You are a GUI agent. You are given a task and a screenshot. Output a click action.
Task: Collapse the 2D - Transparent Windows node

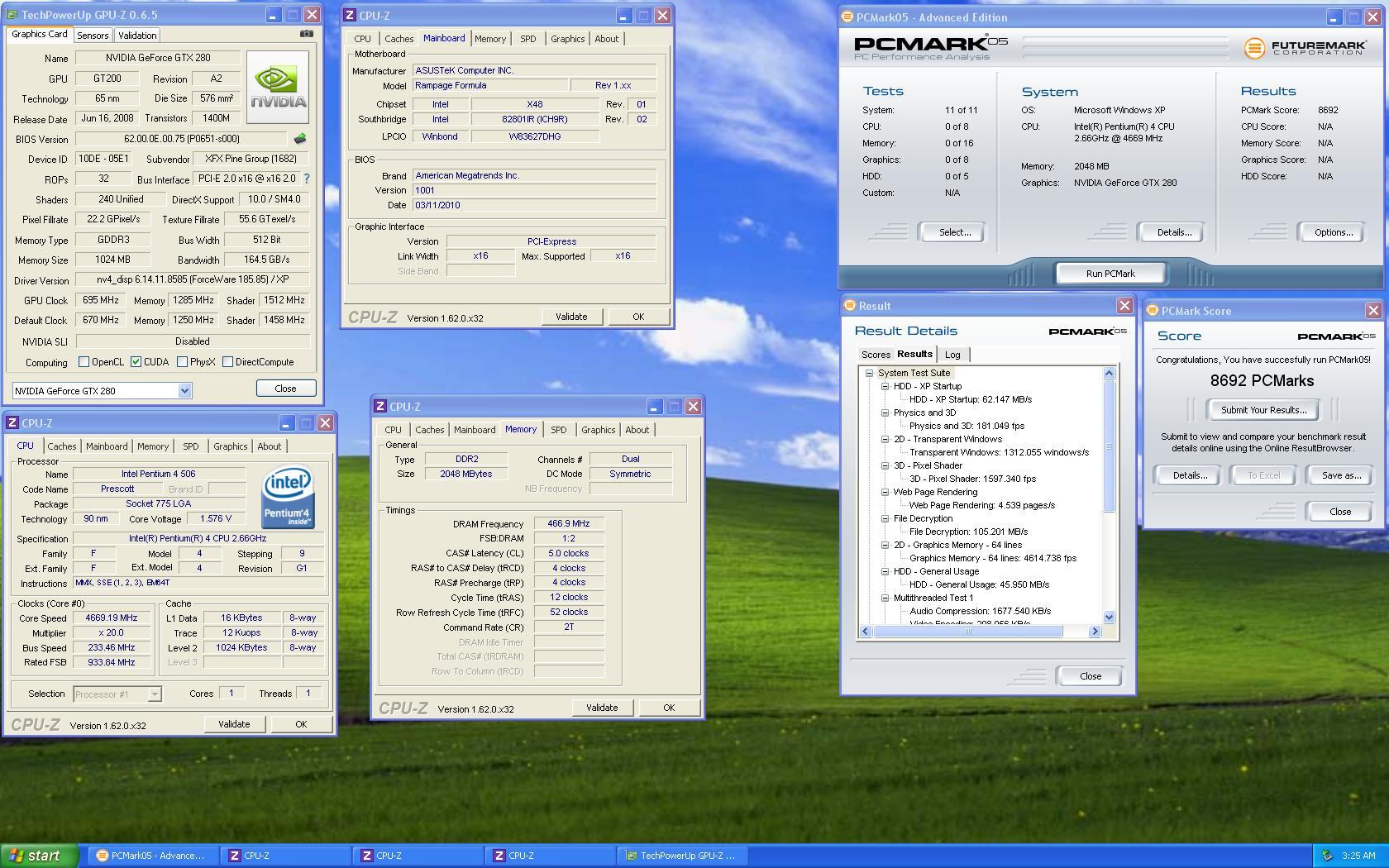tap(885, 440)
